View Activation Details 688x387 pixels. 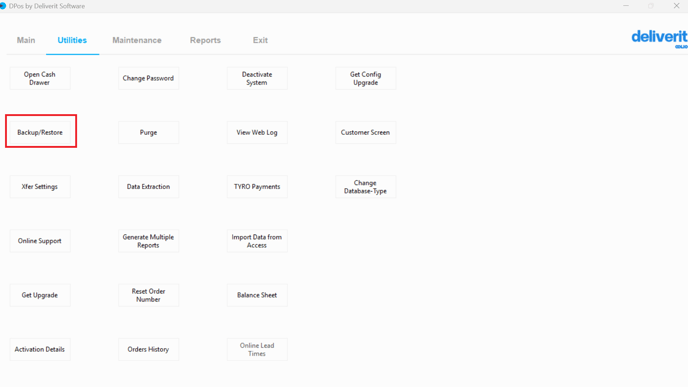[x=40, y=349]
